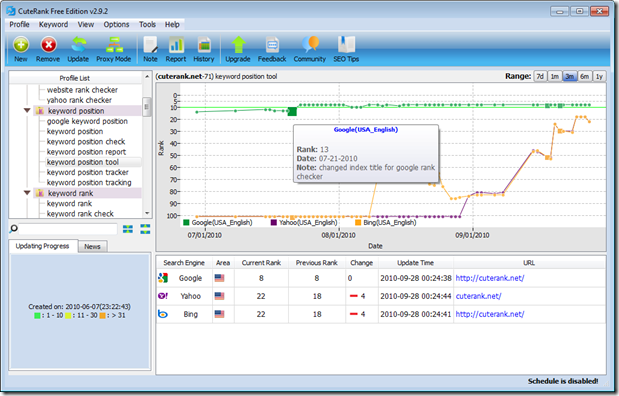Switch to the News tab
619x396 pixels.
(x=92, y=246)
